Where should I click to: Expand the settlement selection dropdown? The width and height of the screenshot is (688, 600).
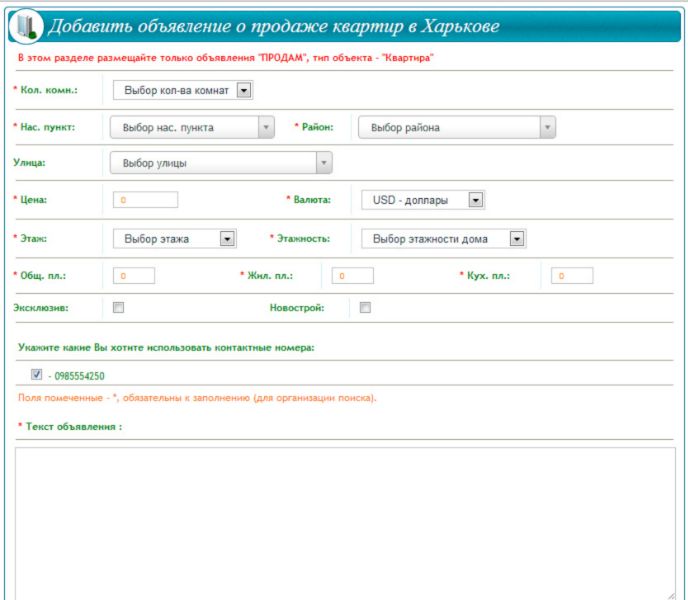192,128
